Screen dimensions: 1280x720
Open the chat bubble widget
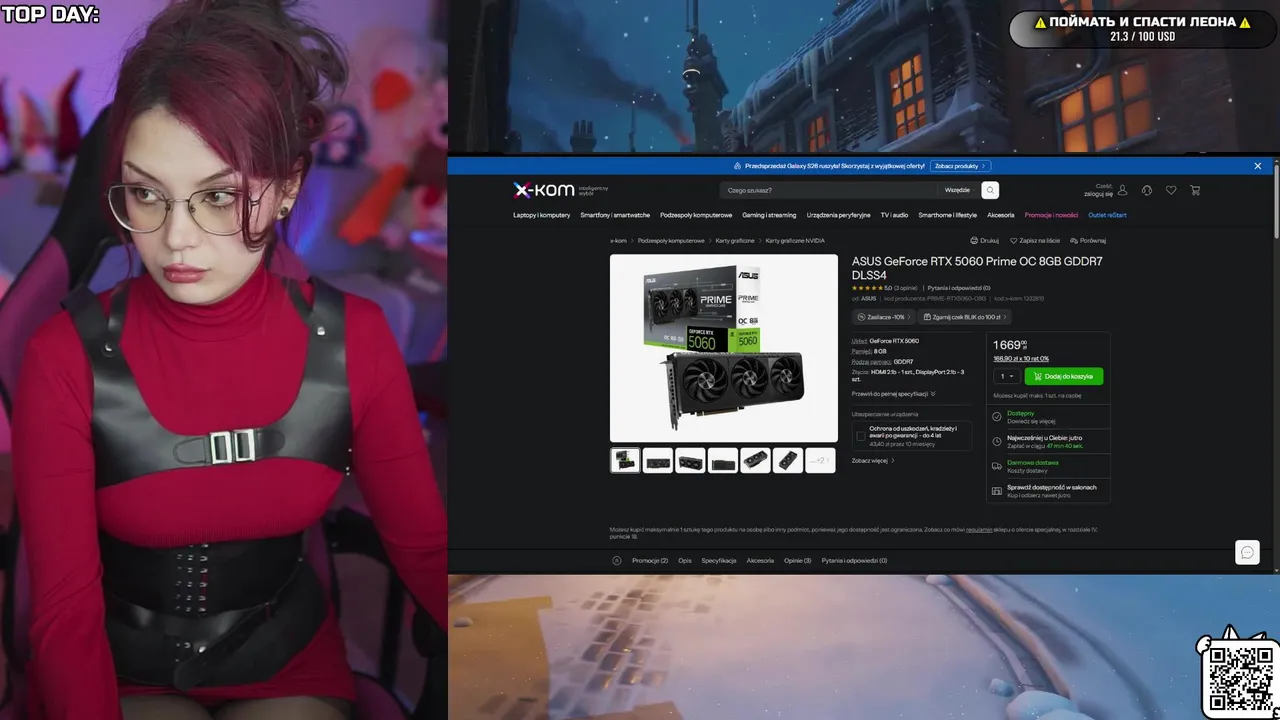pos(1247,552)
